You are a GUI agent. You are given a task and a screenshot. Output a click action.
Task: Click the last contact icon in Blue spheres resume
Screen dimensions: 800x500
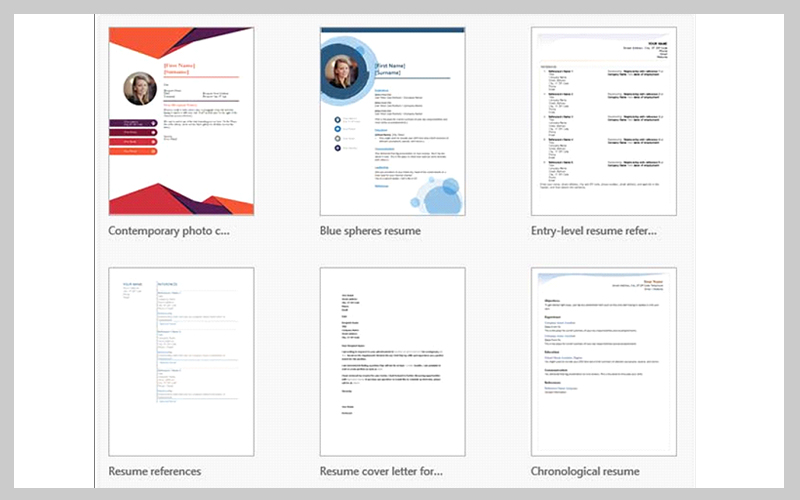(x=339, y=148)
